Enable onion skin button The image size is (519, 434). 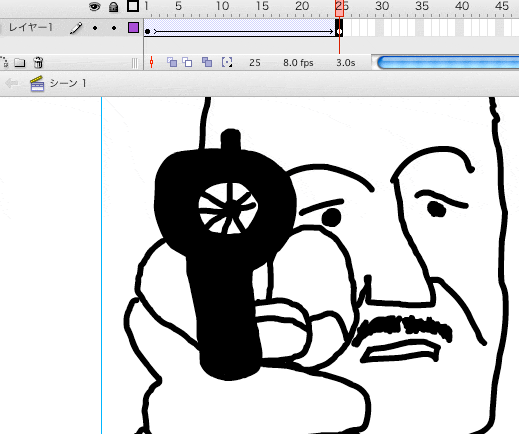click(x=172, y=62)
